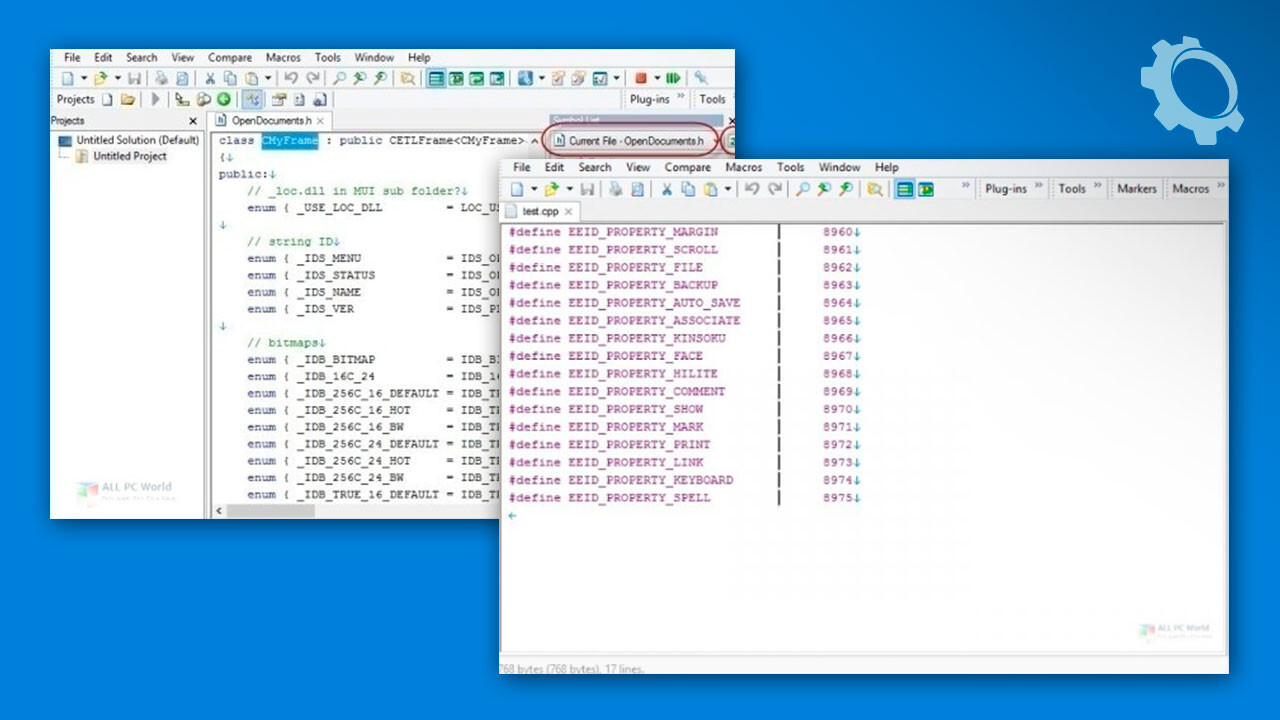Toggle Wrap by Window in OpenDocuments.h window
The image size is (1280, 720).
tap(476, 78)
